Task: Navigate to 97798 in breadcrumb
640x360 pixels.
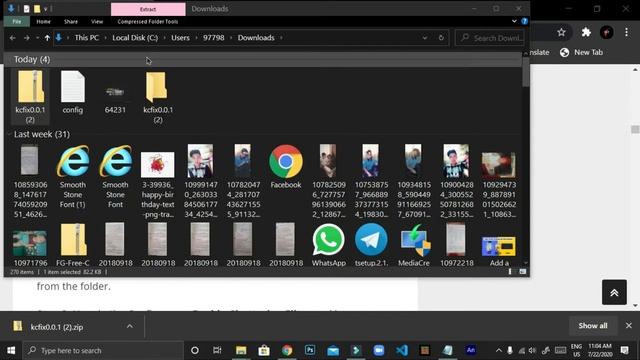Action: (x=213, y=38)
